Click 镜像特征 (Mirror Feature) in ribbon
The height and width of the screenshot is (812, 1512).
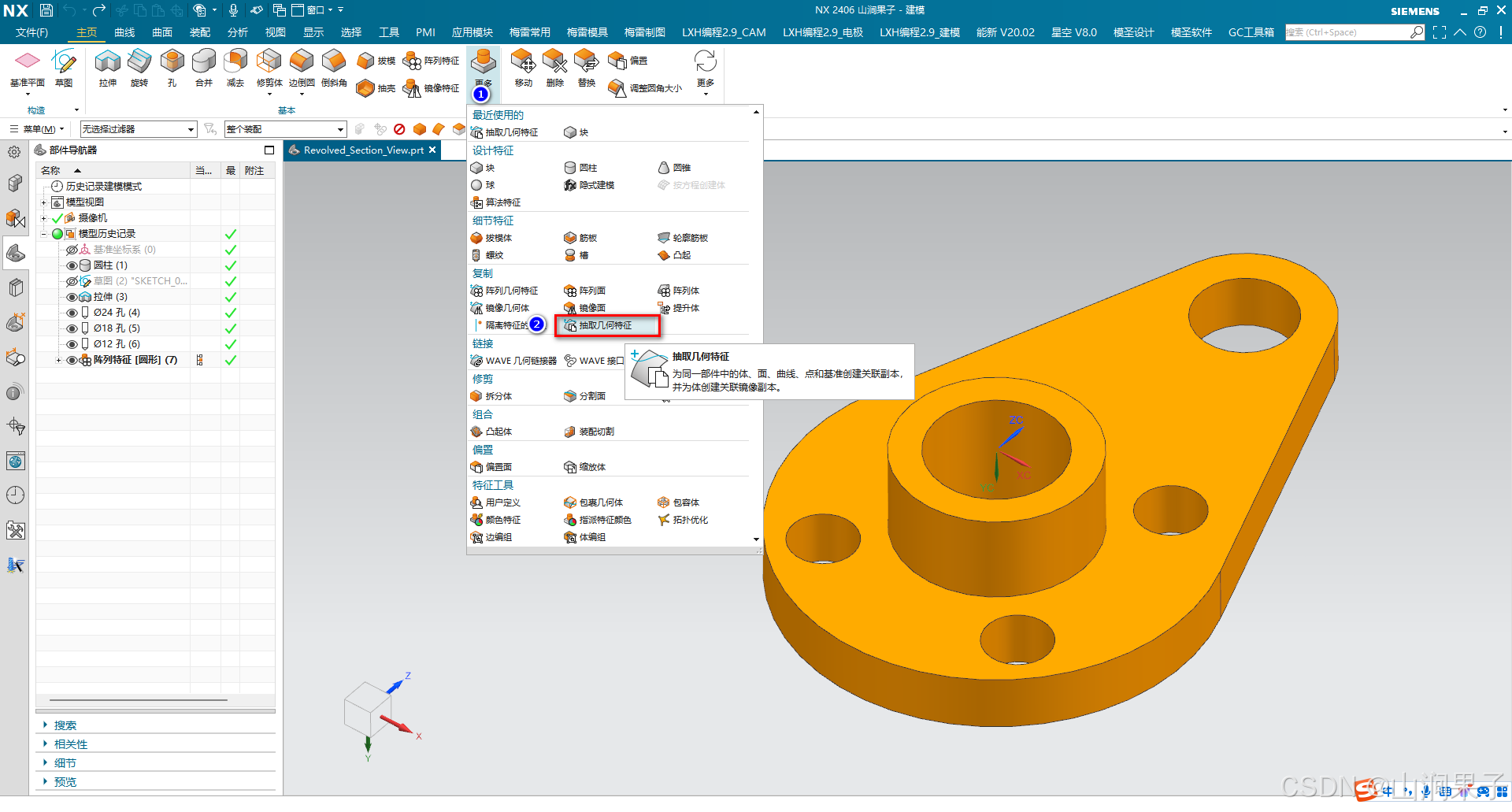click(x=431, y=88)
